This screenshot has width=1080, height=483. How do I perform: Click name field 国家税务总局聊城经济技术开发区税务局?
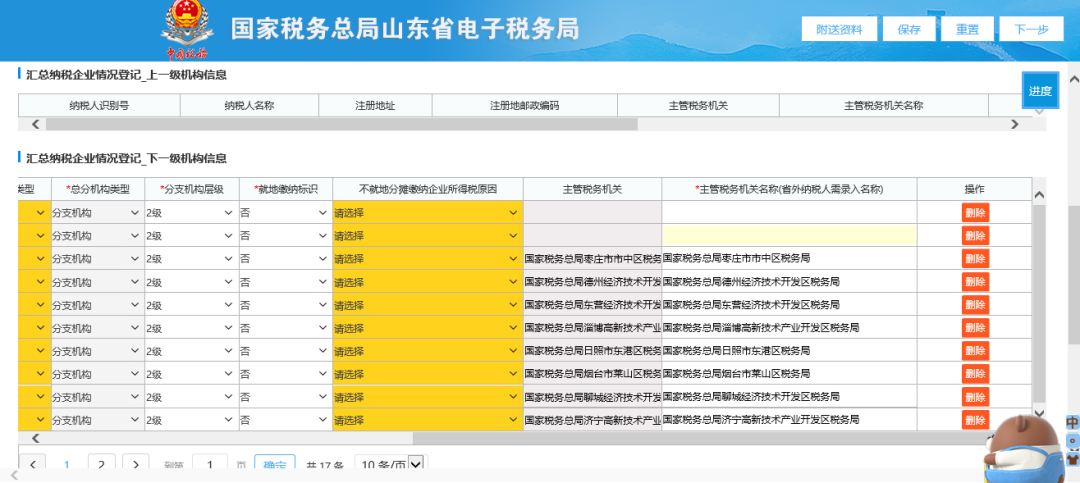(x=789, y=398)
